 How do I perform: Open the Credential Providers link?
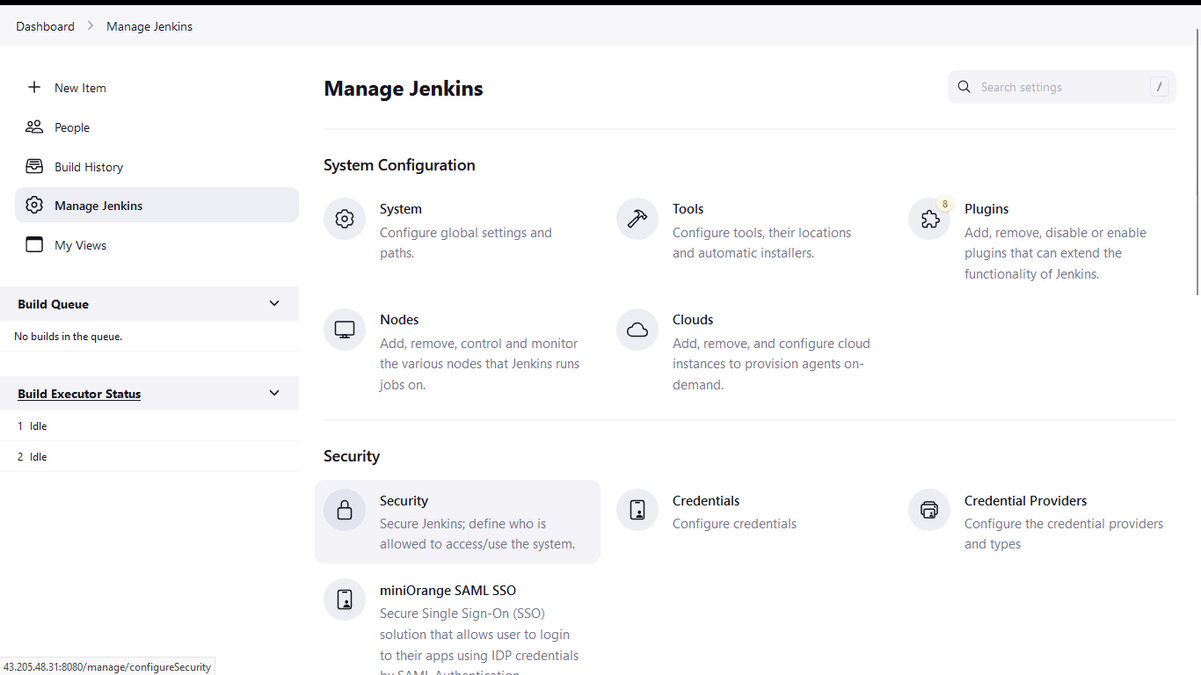1025,500
